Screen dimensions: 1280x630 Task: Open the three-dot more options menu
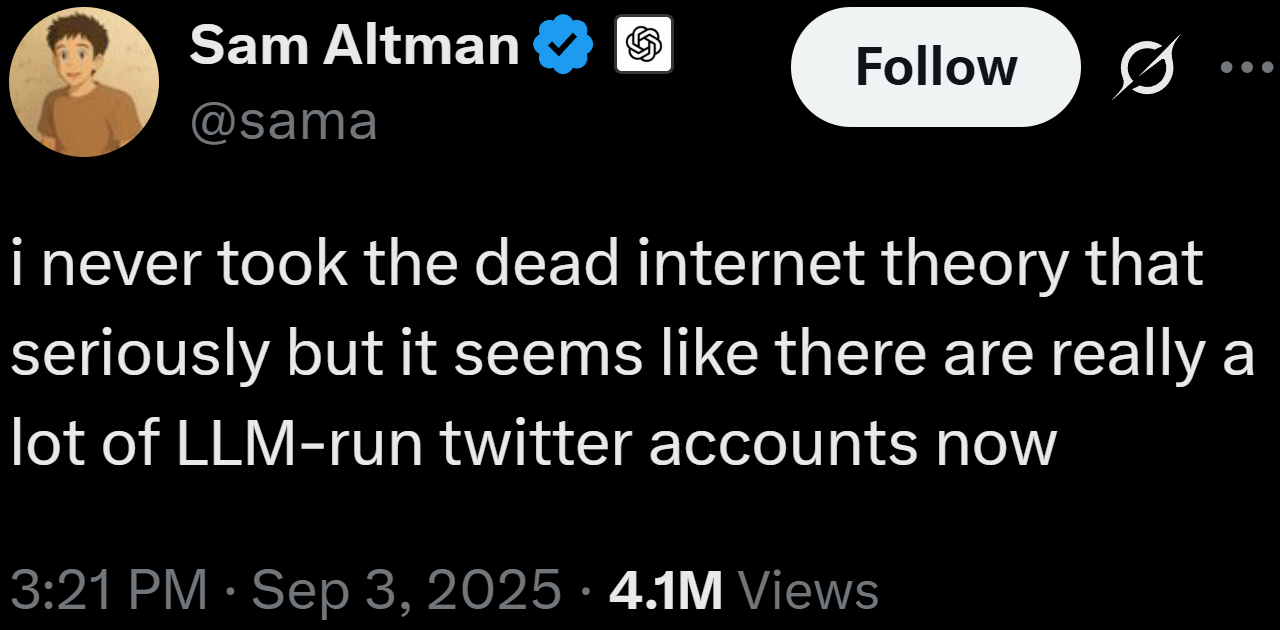tap(1245, 67)
